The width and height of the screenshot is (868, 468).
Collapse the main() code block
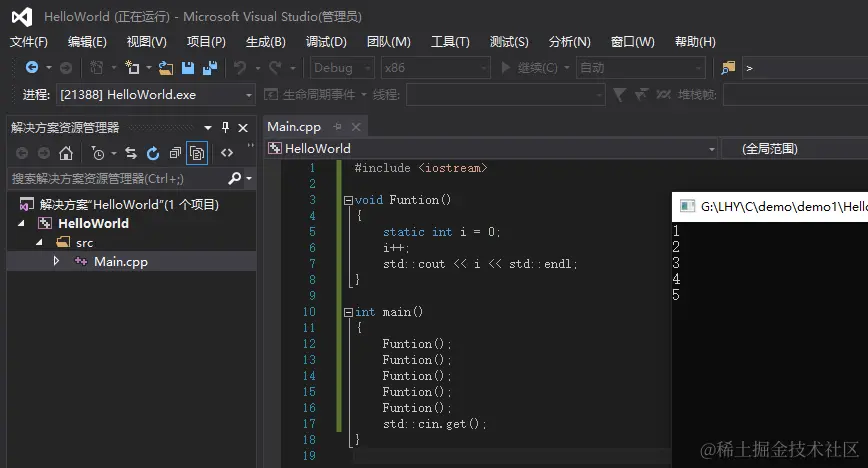click(x=348, y=312)
